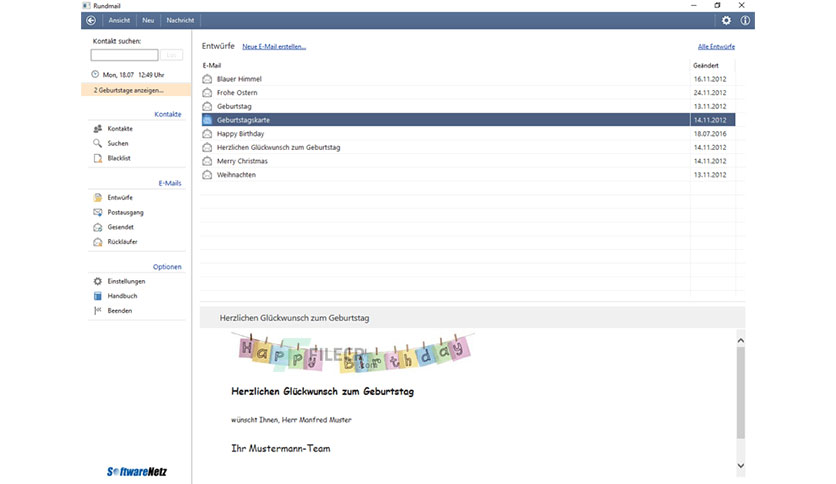Image resolution: width=836 pixels, height=484 pixels.
Task: Open the Postausgang folder
Action: tap(125, 212)
